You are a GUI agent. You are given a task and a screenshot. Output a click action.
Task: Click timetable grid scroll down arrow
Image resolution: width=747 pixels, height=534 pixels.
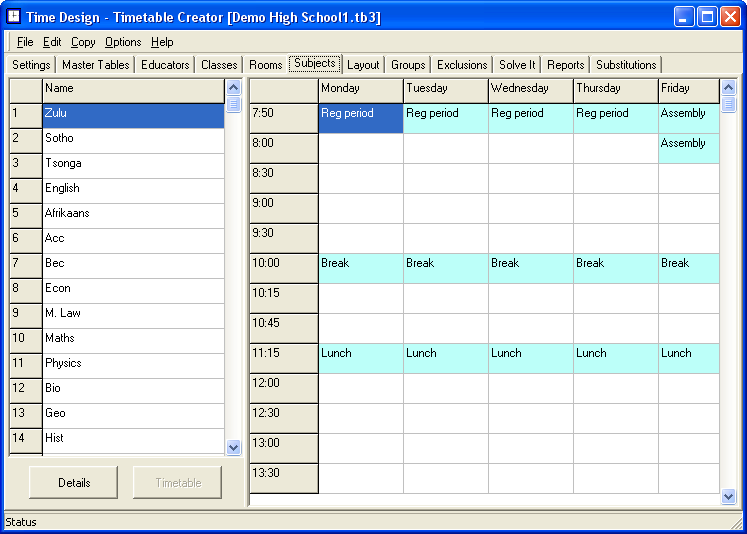(728, 496)
